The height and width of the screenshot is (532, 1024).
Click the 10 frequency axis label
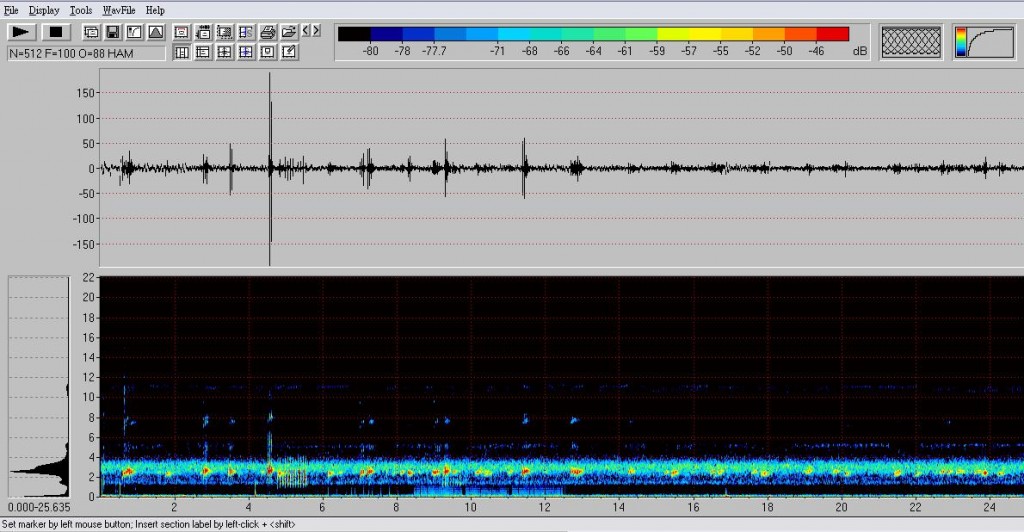89,397
